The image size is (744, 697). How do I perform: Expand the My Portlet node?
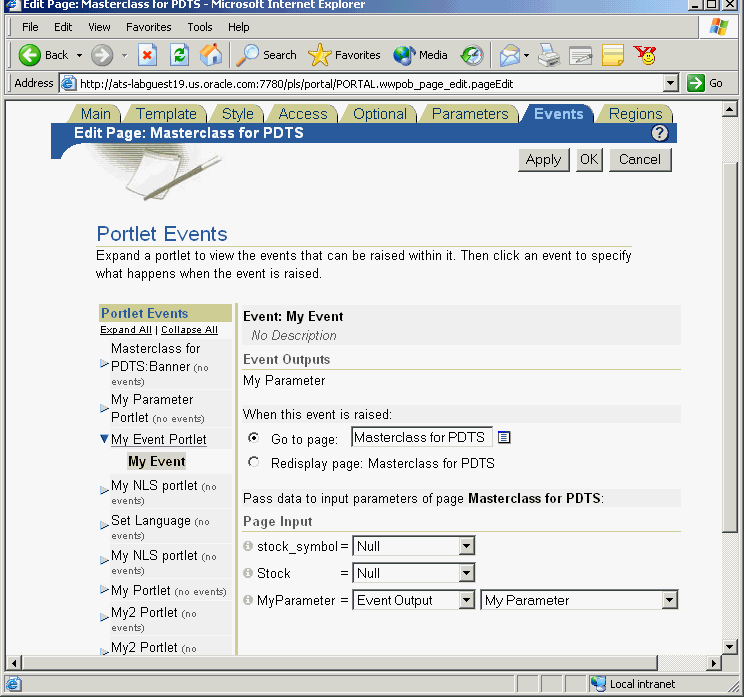tap(104, 590)
